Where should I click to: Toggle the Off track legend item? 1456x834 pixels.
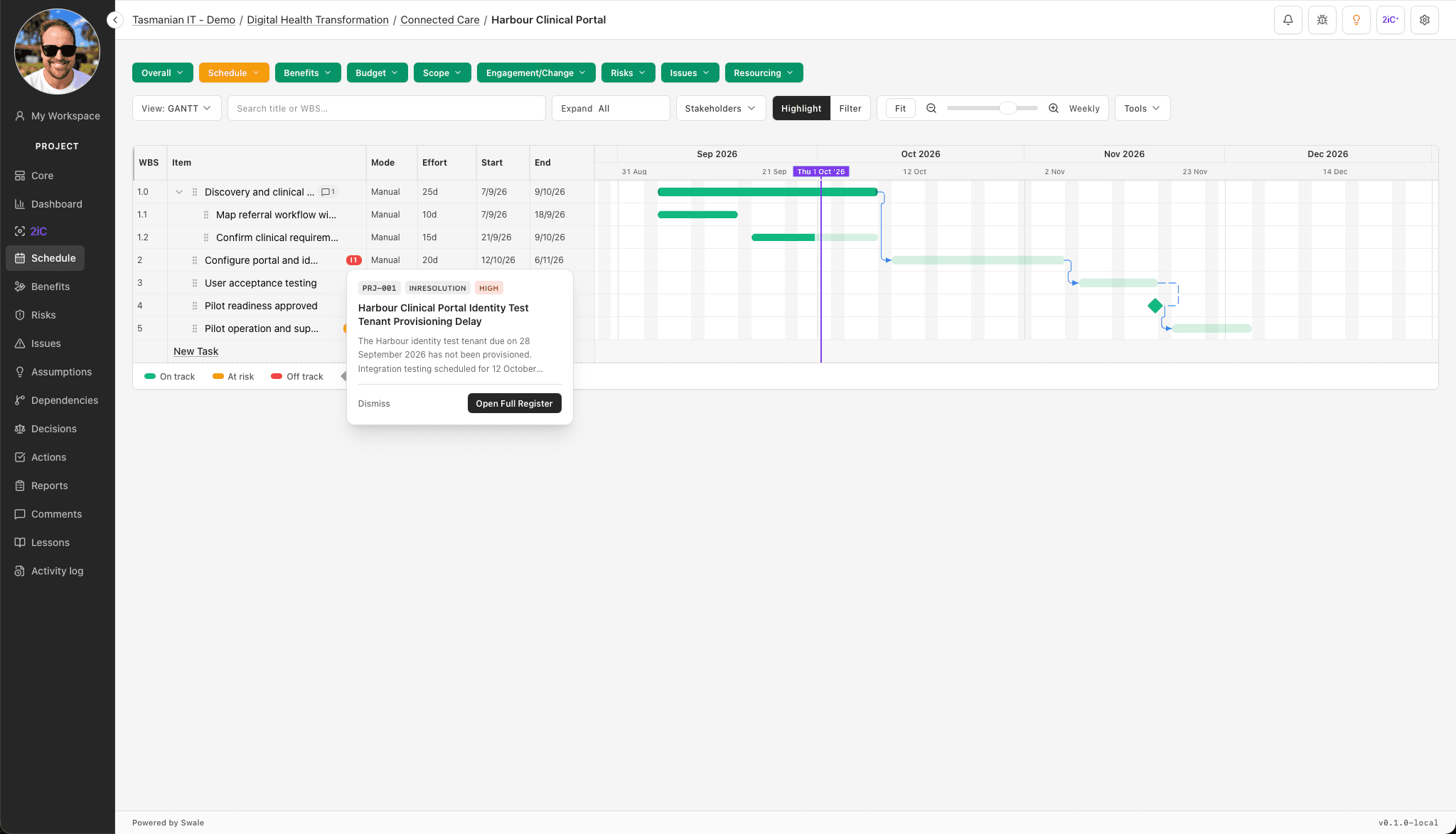[x=297, y=377]
